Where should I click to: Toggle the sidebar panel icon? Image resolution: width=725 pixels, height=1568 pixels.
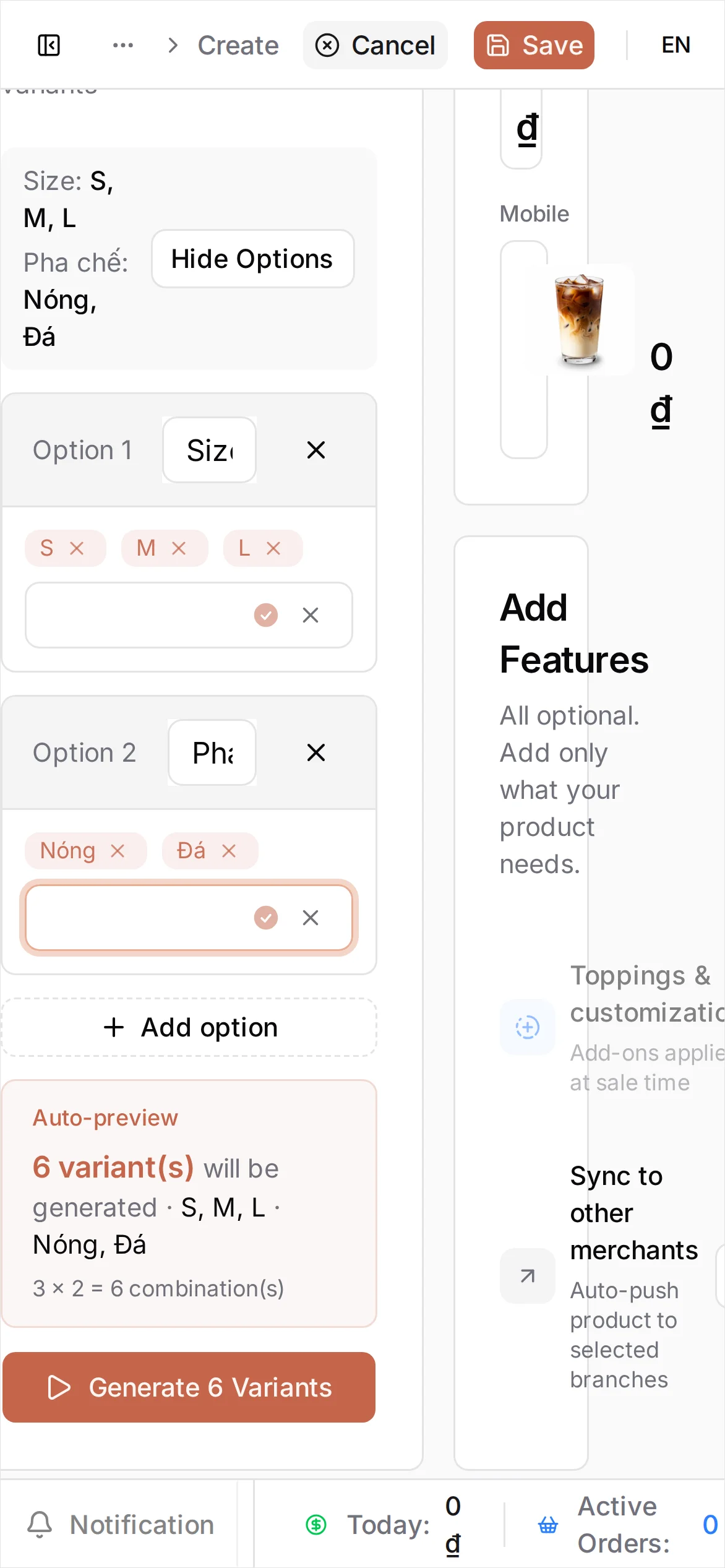[x=49, y=45]
